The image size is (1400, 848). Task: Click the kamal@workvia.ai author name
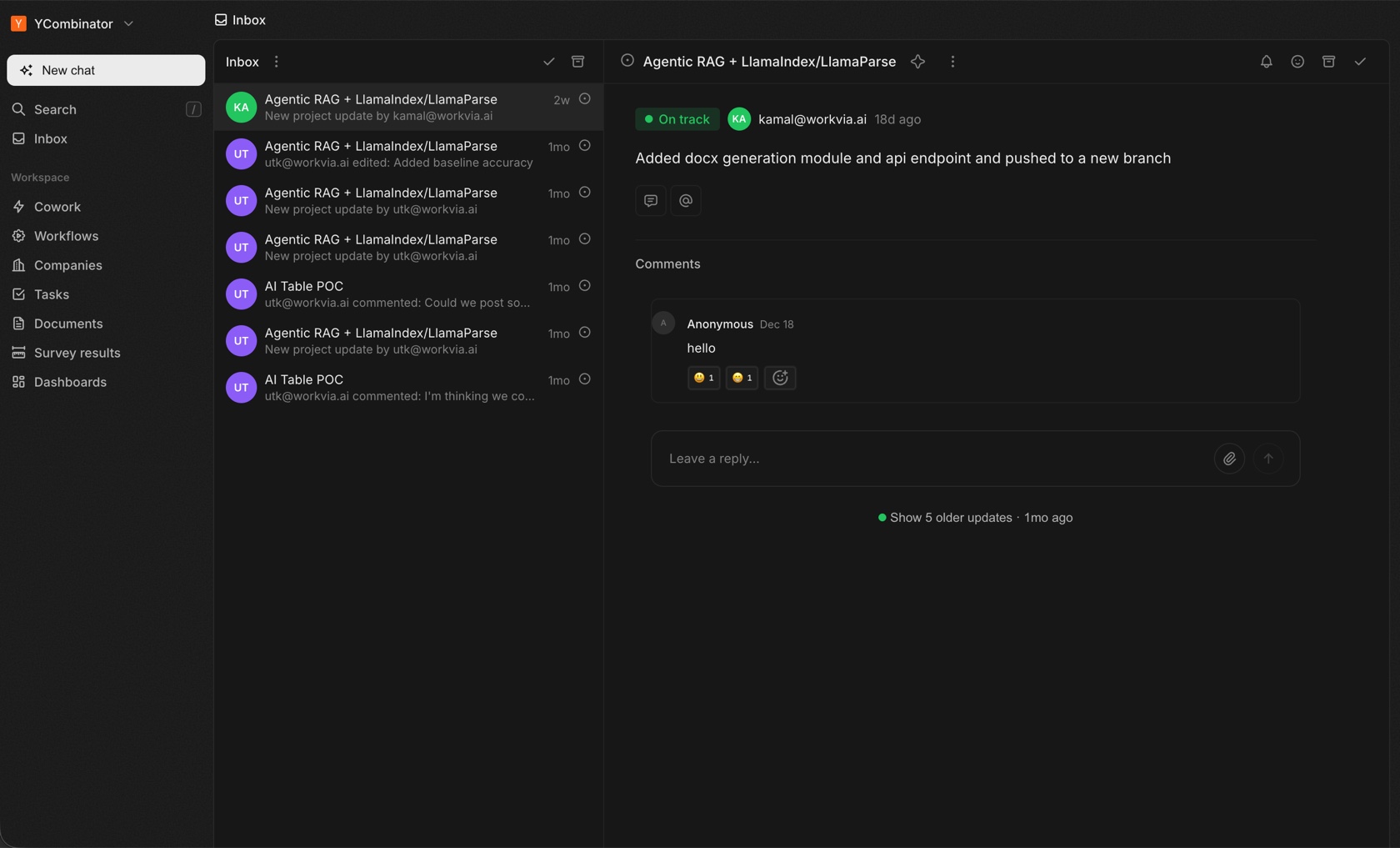[x=812, y=119]
